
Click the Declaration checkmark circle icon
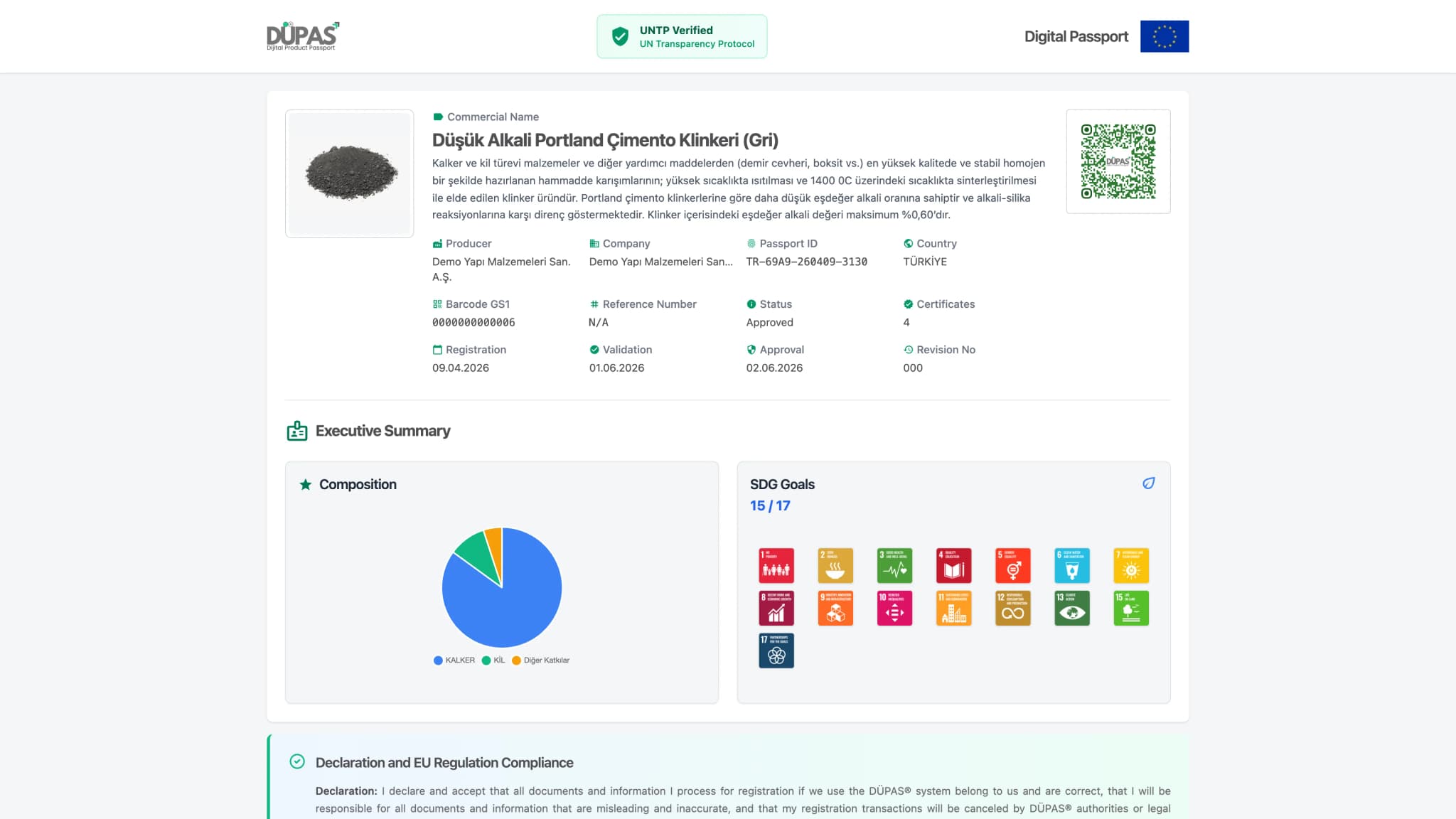pyautogui.click(x=297, y=761)
